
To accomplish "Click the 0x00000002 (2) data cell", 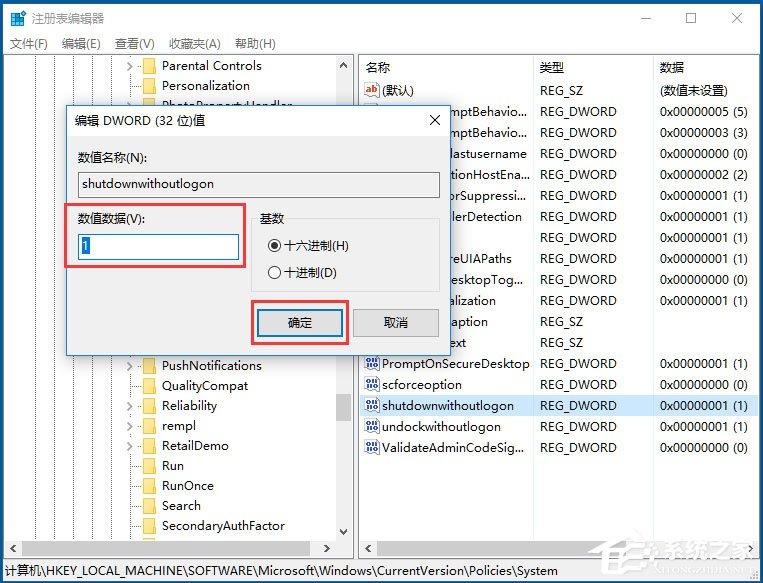I will pos(704,174).
